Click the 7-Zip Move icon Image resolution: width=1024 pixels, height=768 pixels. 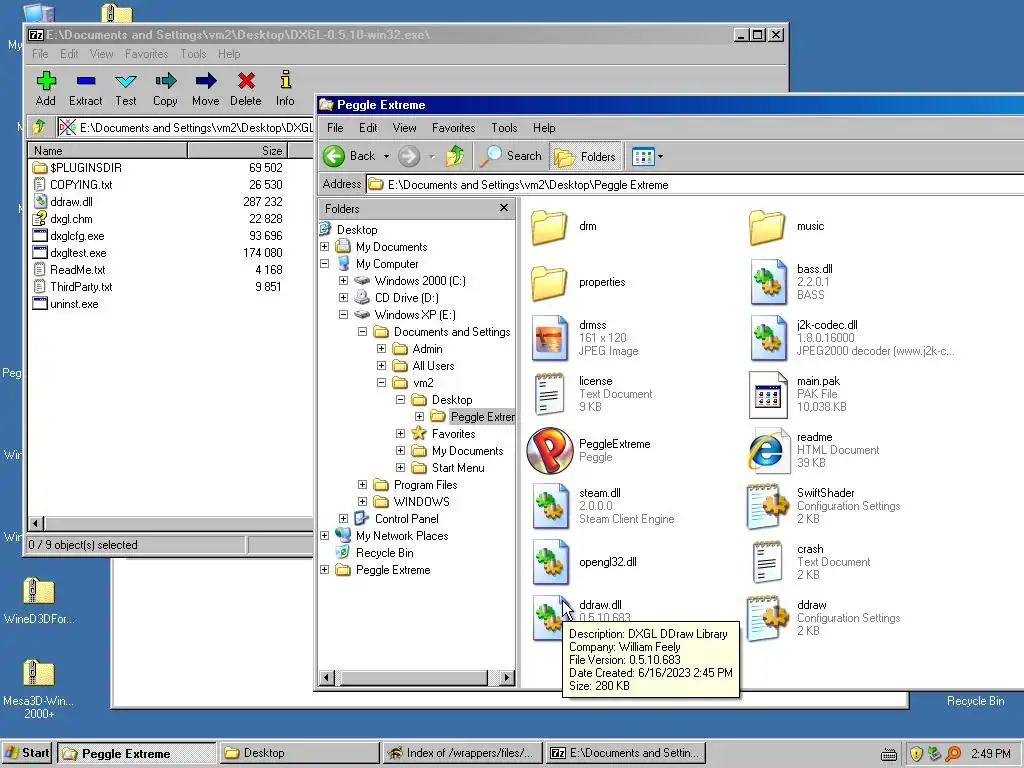(206, 81)
